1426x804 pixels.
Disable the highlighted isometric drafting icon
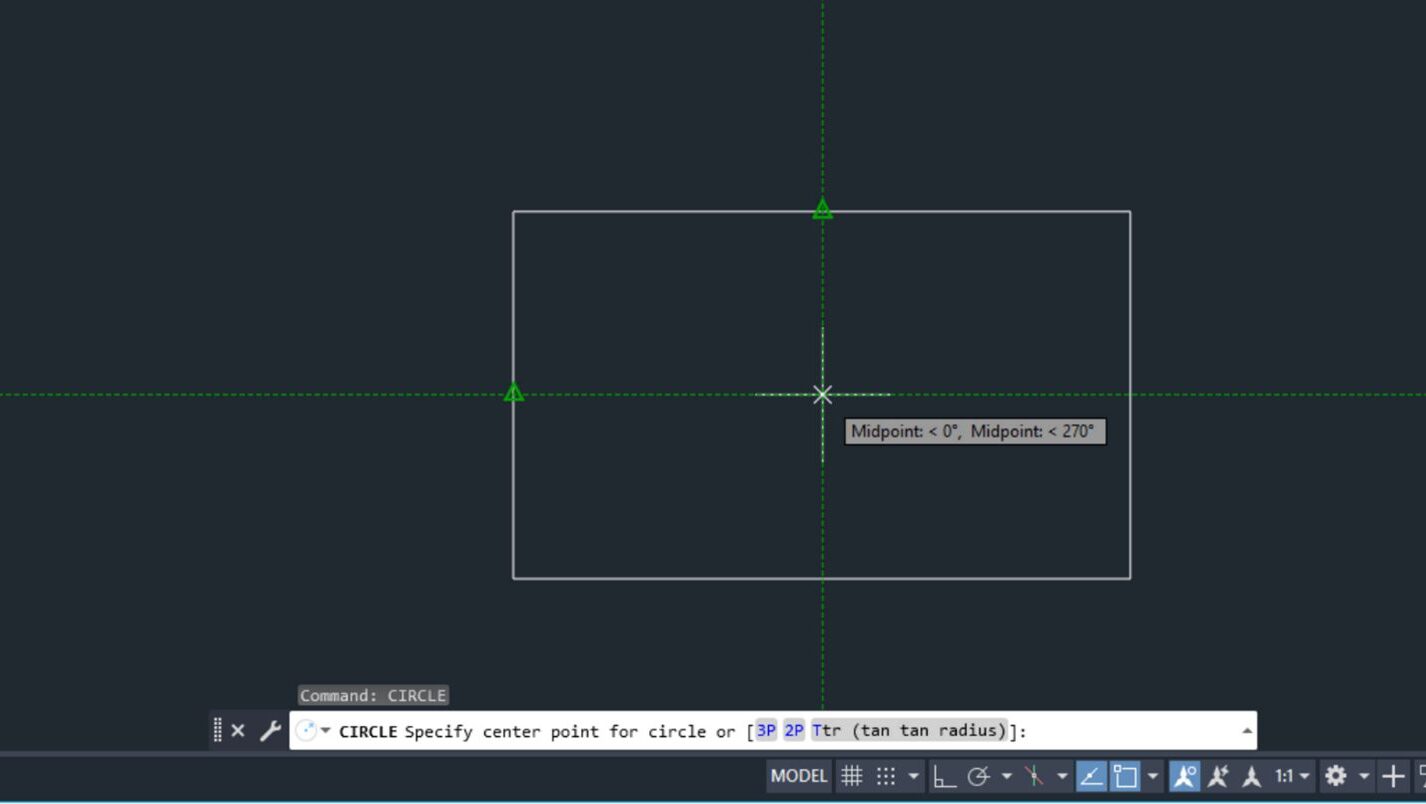point(1035,775)
